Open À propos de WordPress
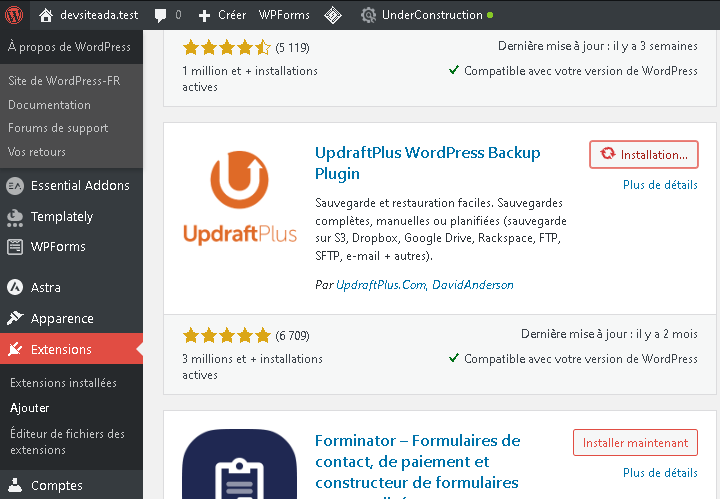The width and height of the screenshot is (720, 499). coord(69,47)
